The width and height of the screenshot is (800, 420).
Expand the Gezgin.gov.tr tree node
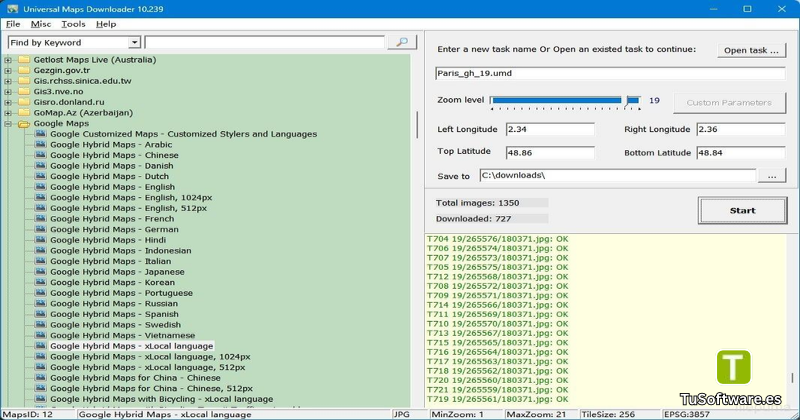(8, 70)
